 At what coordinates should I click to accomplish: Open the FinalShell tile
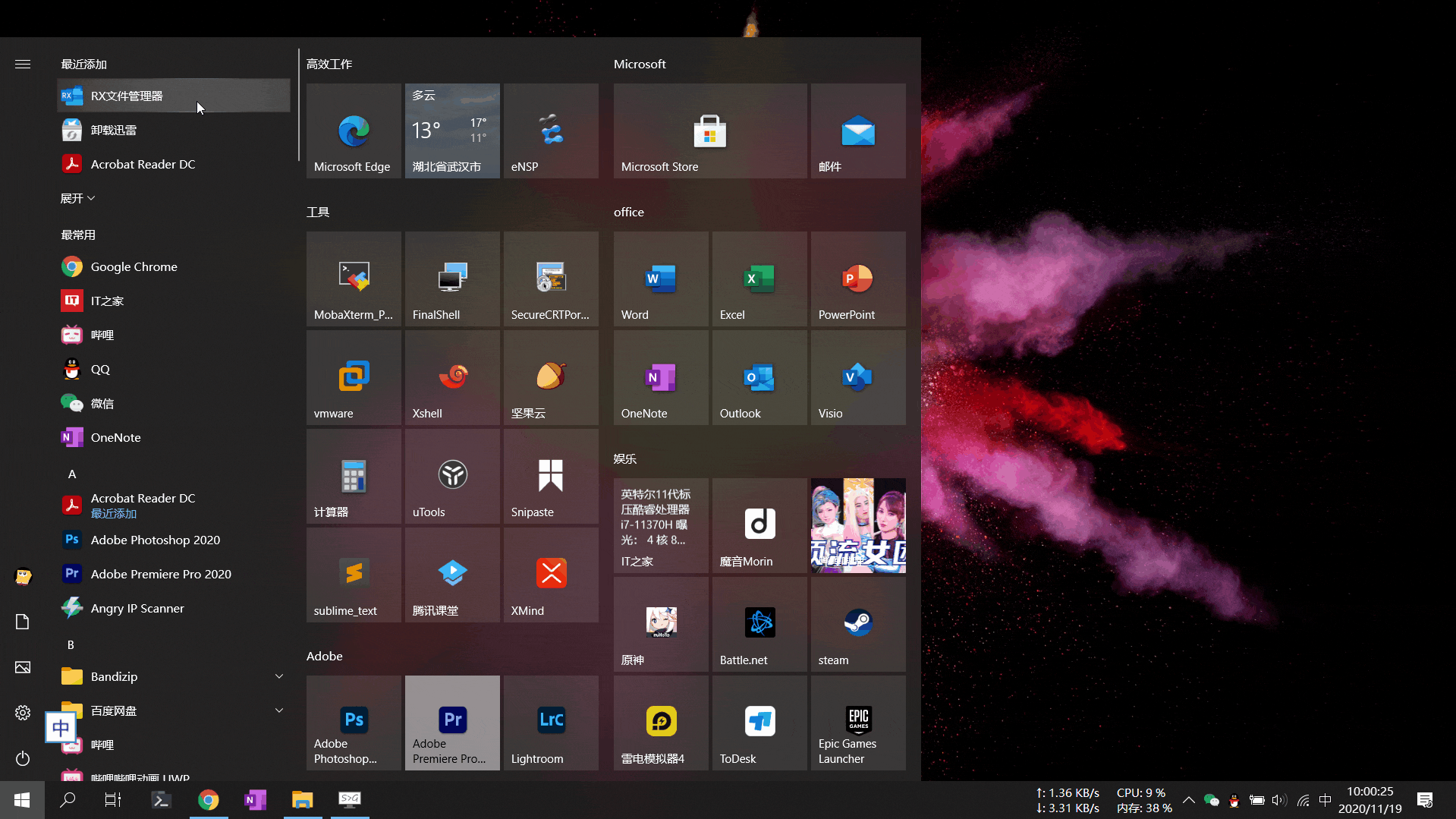(x=452, y=279)
